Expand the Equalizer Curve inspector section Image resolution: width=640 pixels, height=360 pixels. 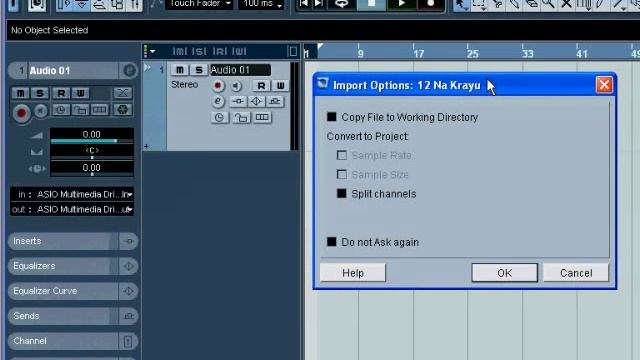[x=62, y=291]
